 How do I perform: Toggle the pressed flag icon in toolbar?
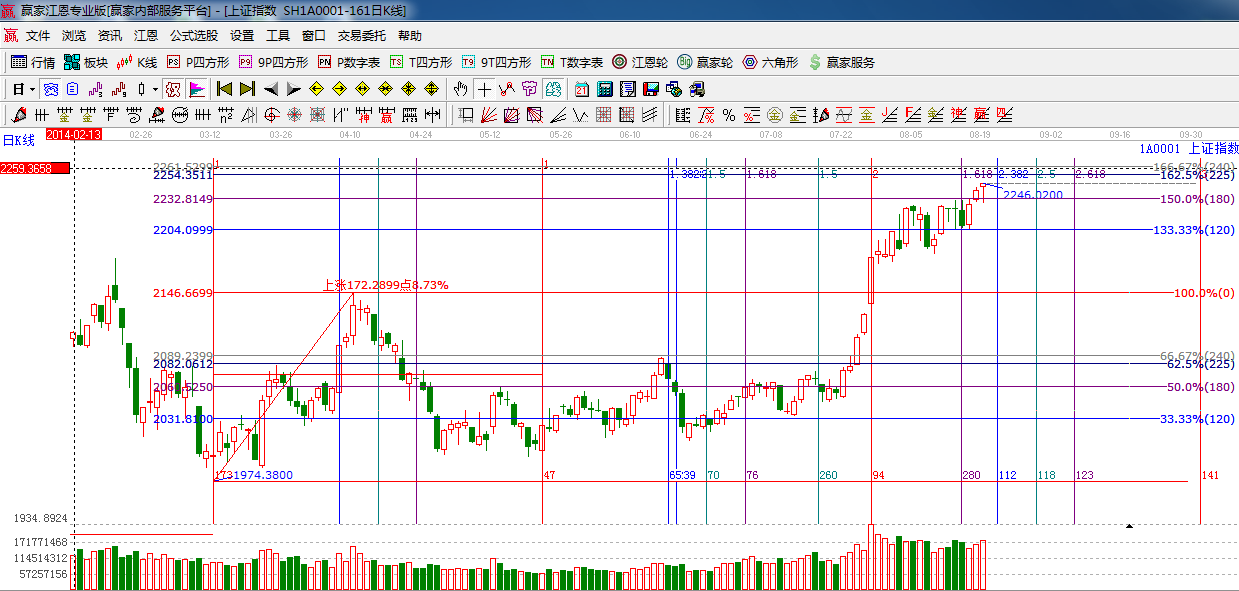tap(197, 89)
